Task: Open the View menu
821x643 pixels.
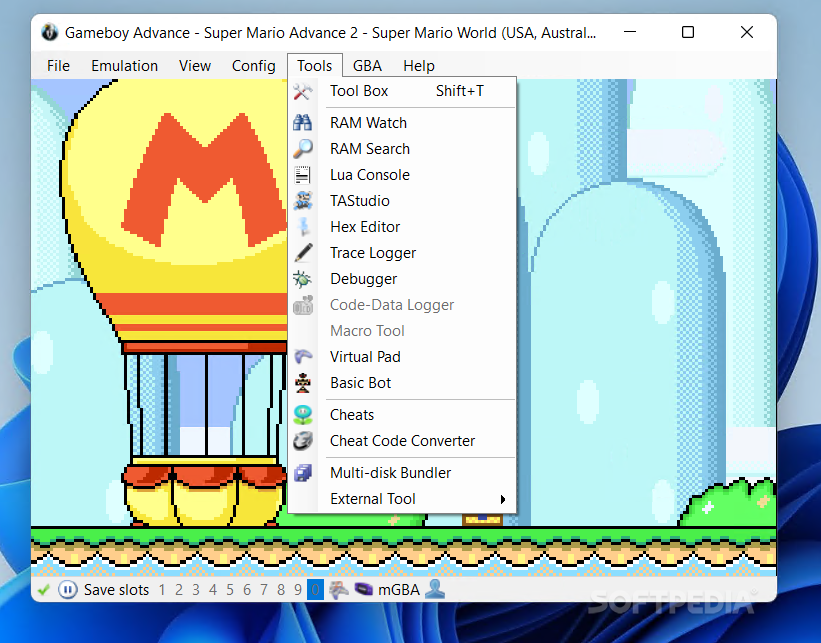Action: coord(195,66)
